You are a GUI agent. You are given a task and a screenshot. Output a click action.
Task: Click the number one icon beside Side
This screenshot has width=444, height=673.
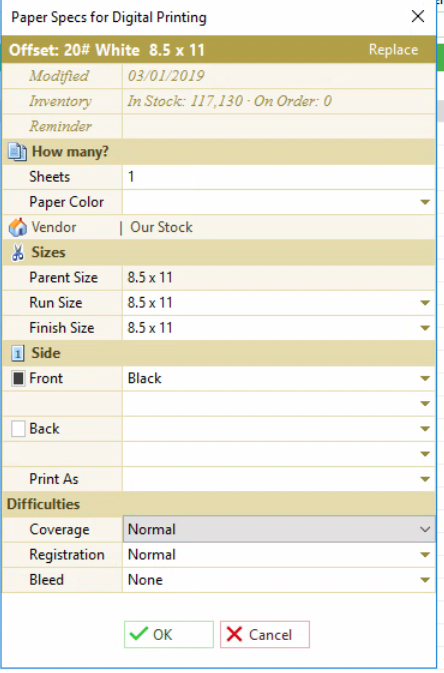pos(18,353)
